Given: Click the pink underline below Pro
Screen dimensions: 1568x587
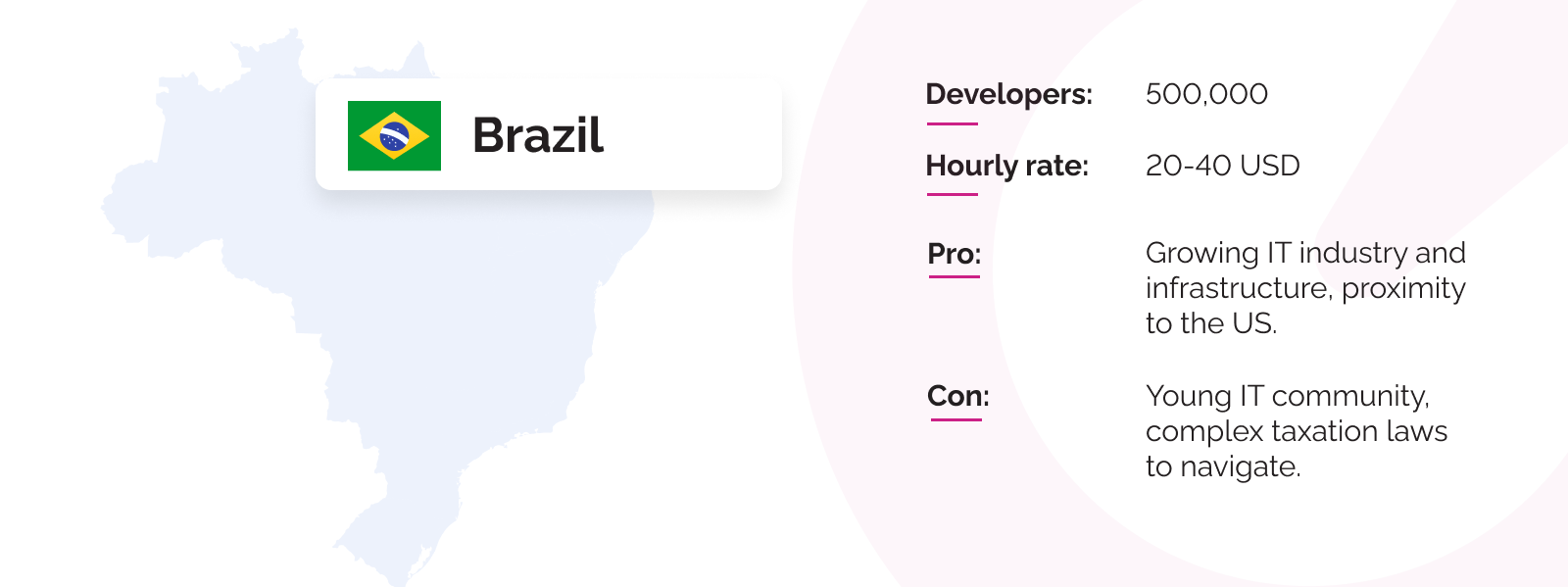Looking at the screenshot, I should pyautogui.click(x=955, y=276).
